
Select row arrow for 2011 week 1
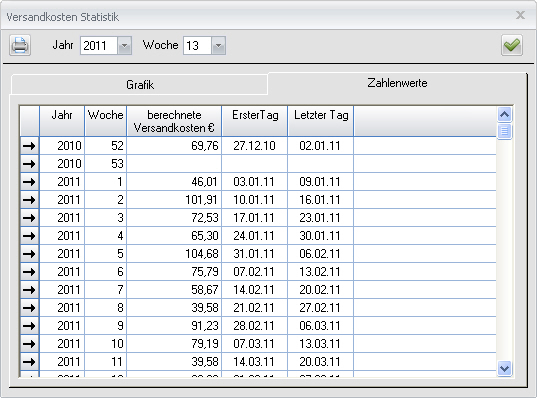(29, 182)
